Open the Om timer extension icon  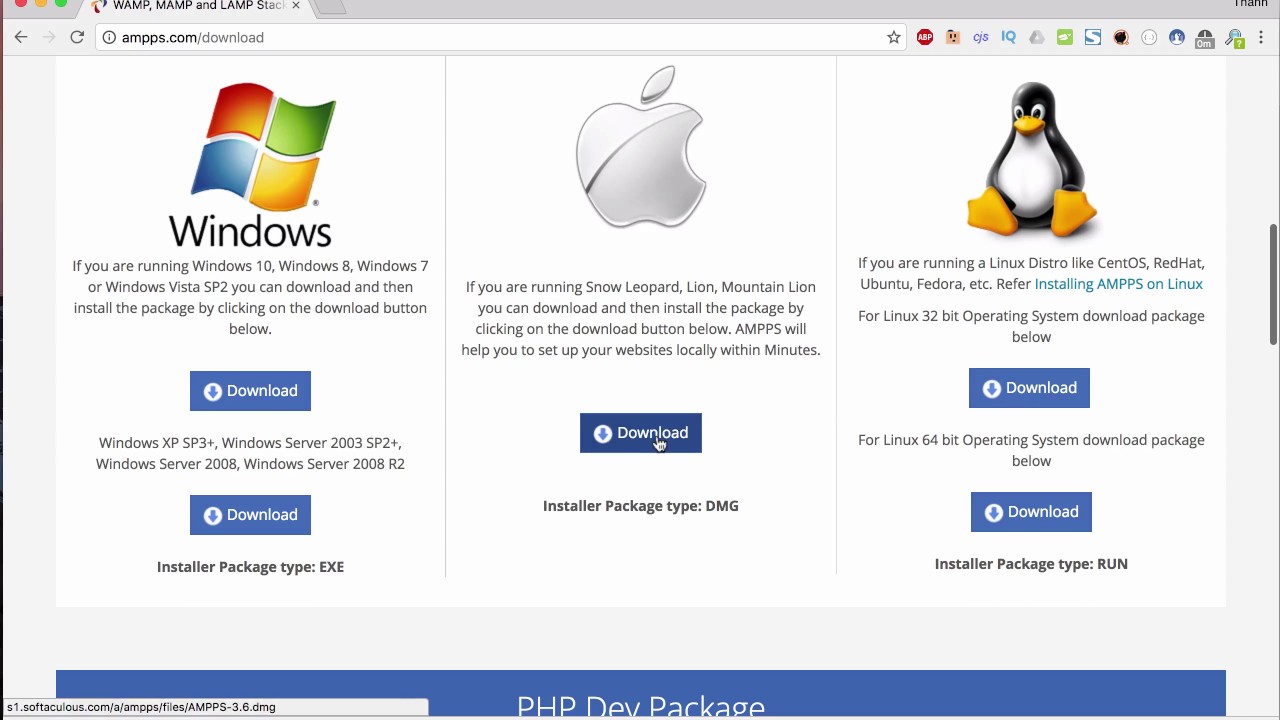(x=1205, y=37)
